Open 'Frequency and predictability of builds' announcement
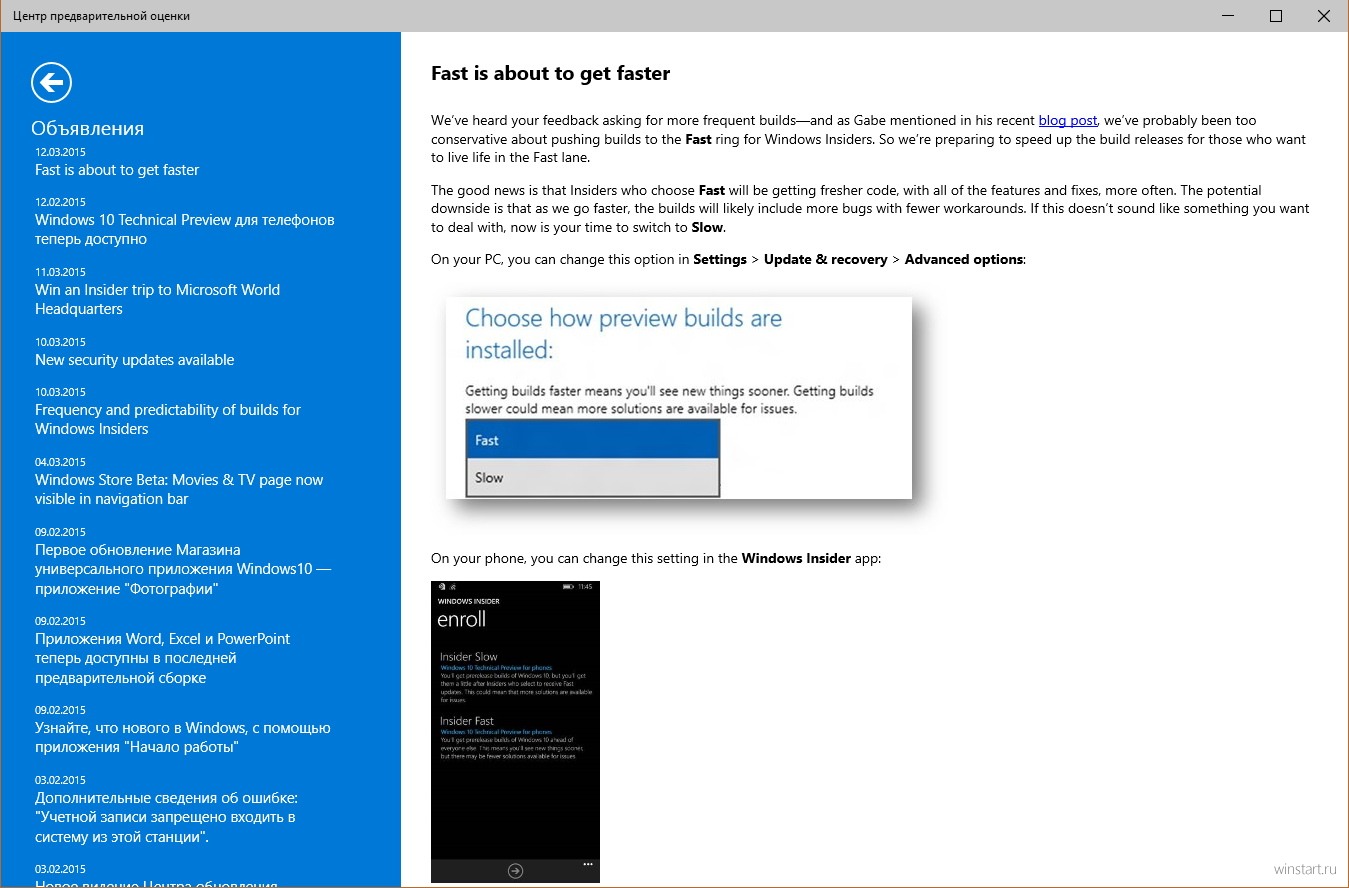 click(168, 419)
